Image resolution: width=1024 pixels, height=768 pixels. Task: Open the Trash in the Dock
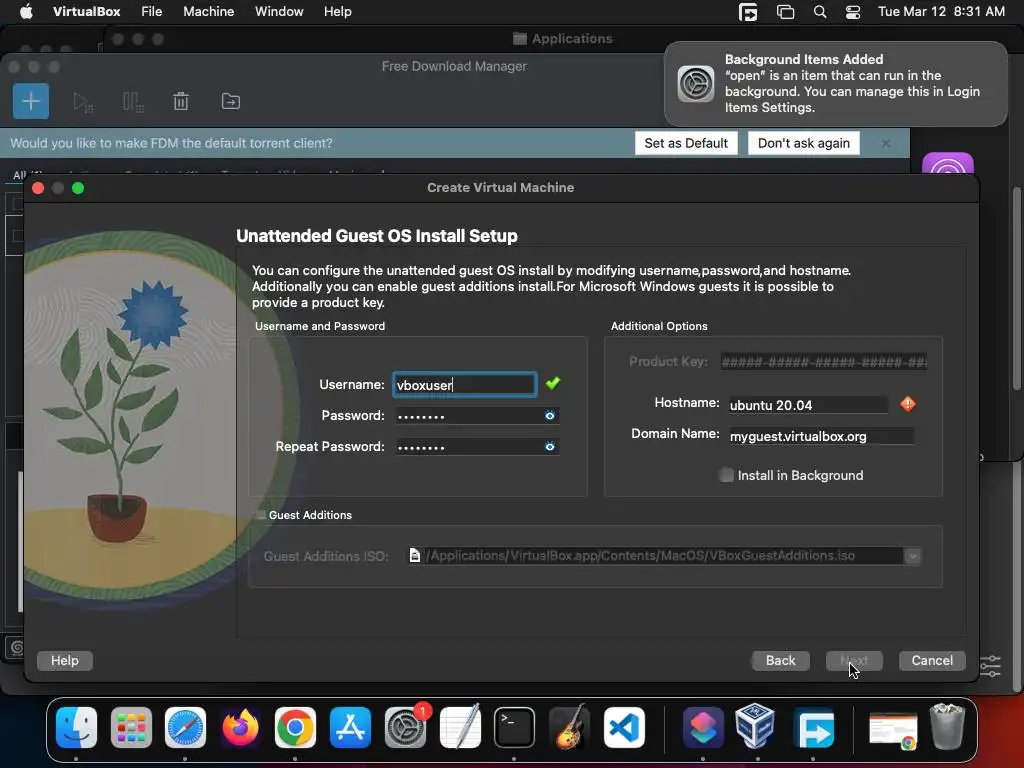pyautogui.click(x=948, y=726)
